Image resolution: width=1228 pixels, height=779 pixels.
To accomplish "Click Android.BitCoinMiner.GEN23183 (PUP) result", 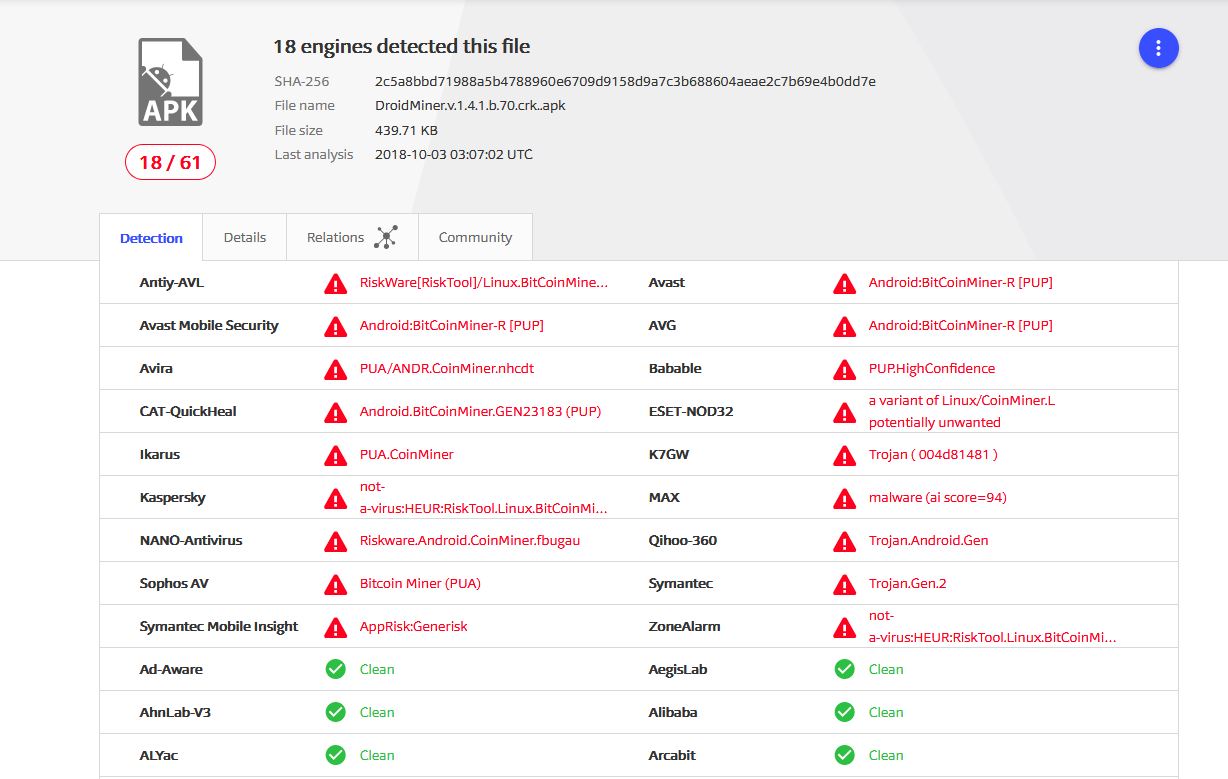I will click(480, 411).
